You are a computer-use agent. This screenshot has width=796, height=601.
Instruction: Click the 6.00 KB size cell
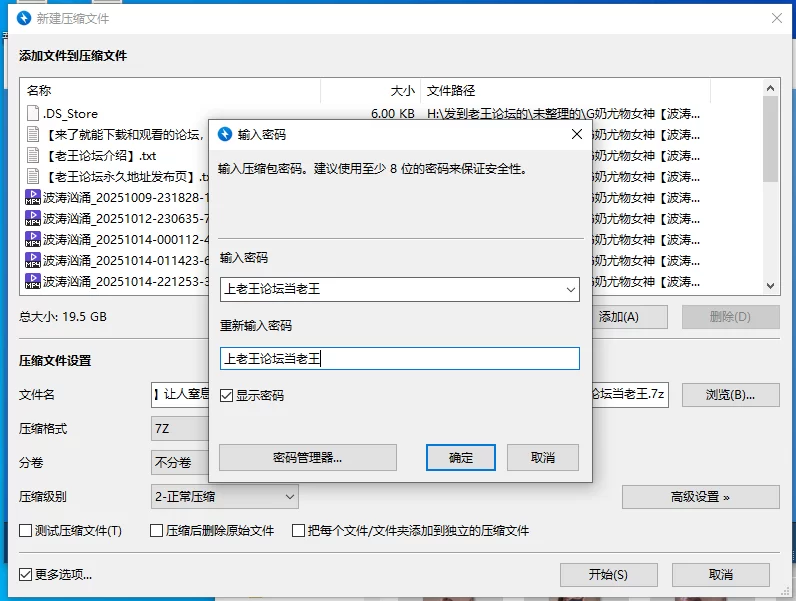[x=392, y=113]
